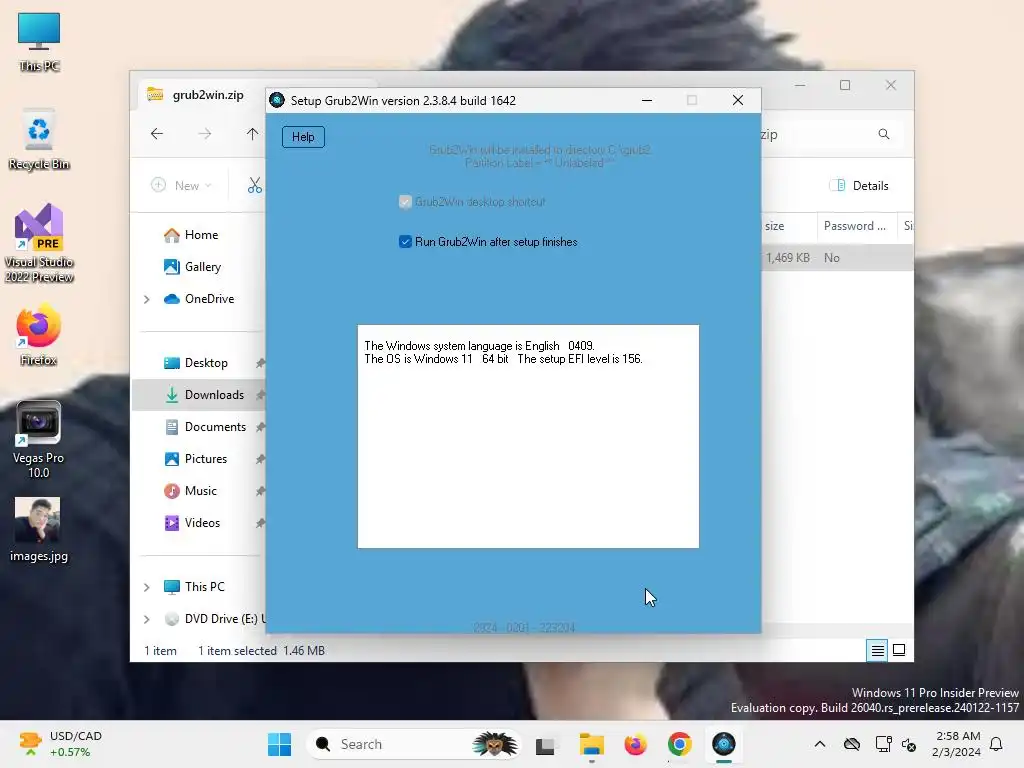
Task: Sort by the size column header
Action: click(788, 226)
